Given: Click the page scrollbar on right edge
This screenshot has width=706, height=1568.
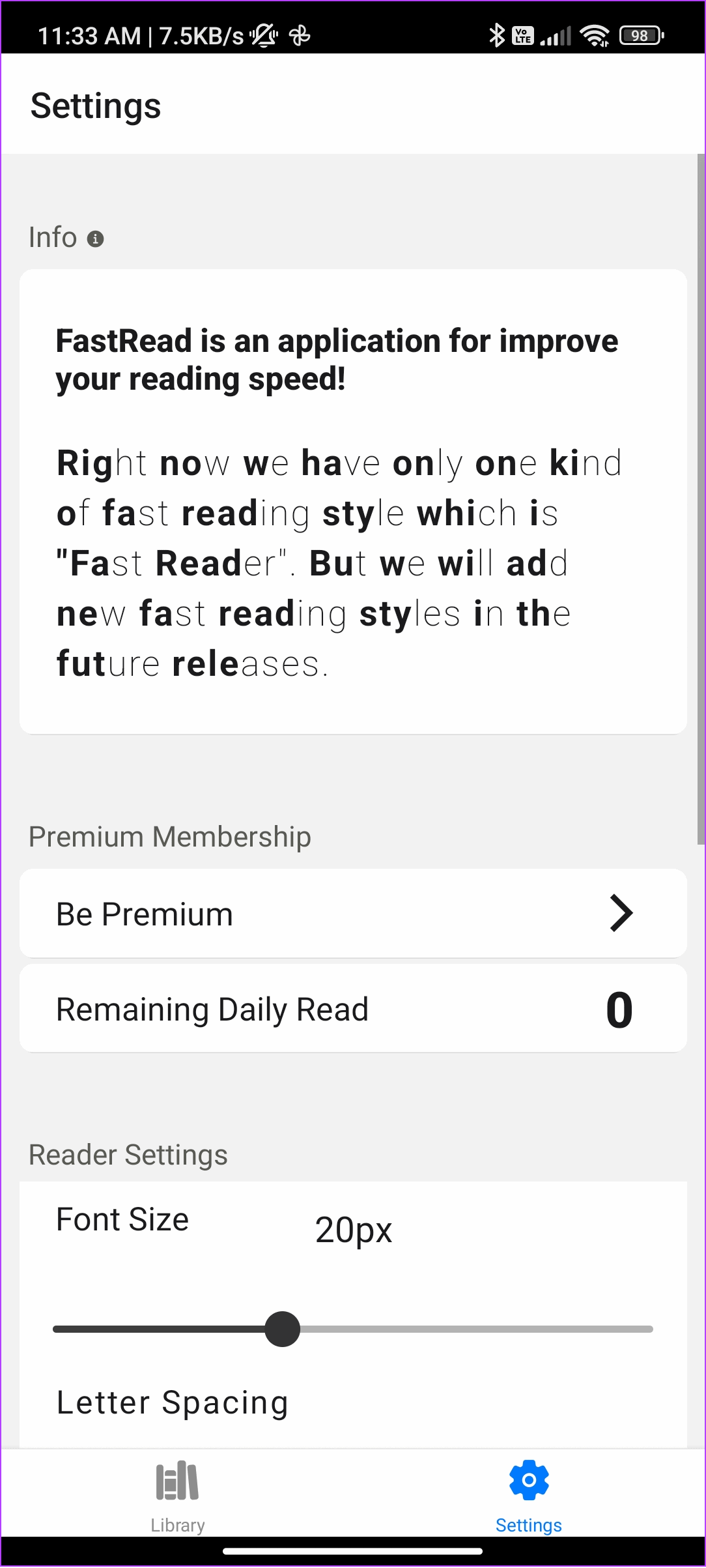Looking at the screenshot, I should 701,499.
